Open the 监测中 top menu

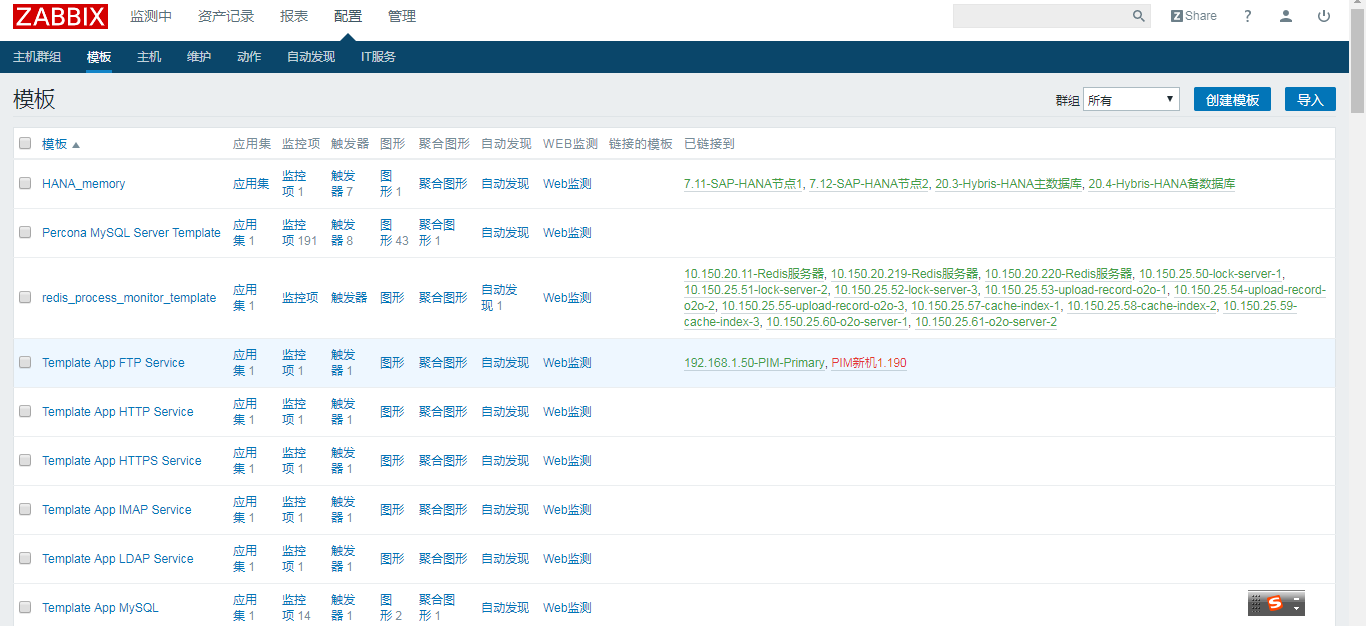(151, 16)
